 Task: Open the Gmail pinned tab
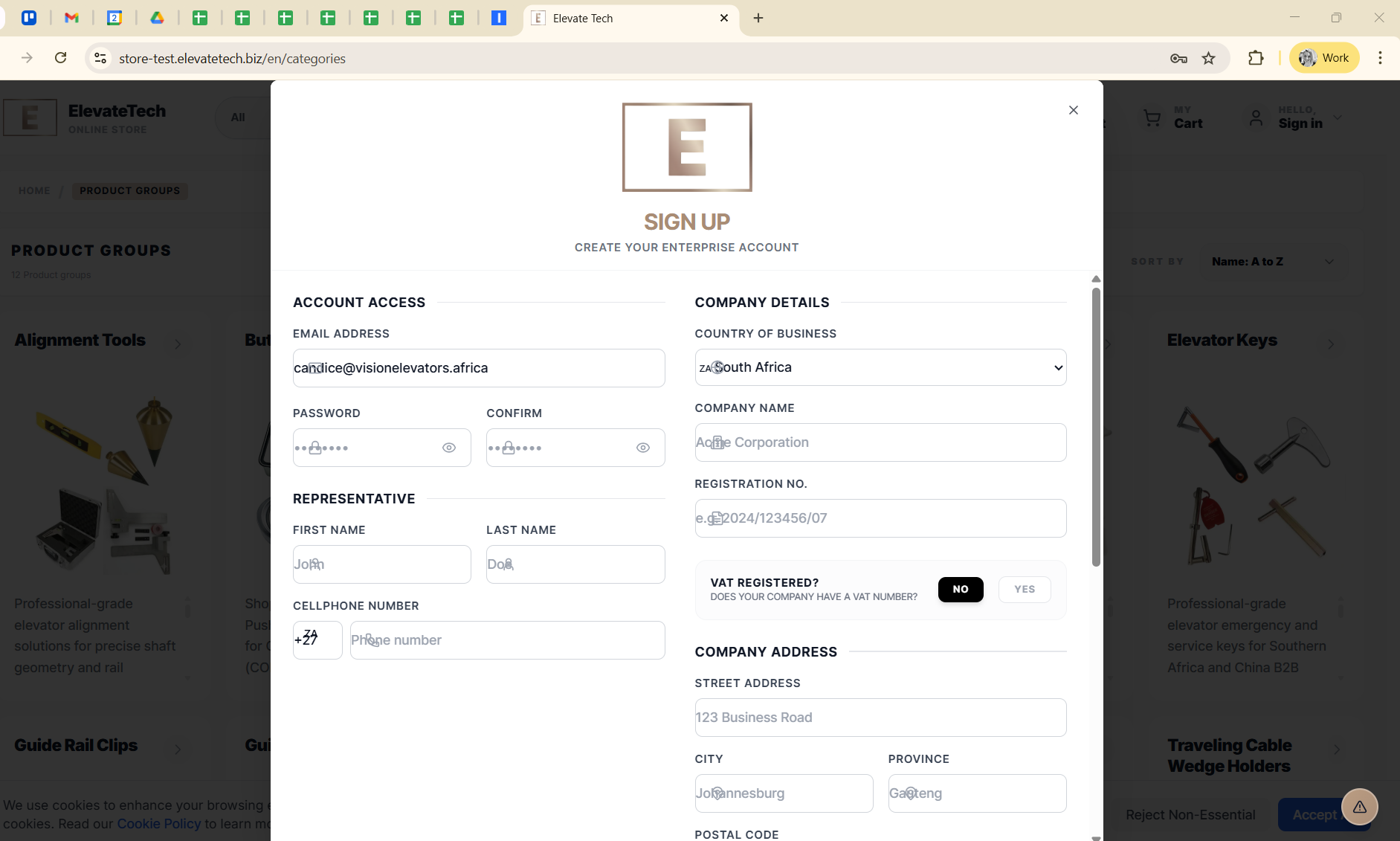point(72,18)
